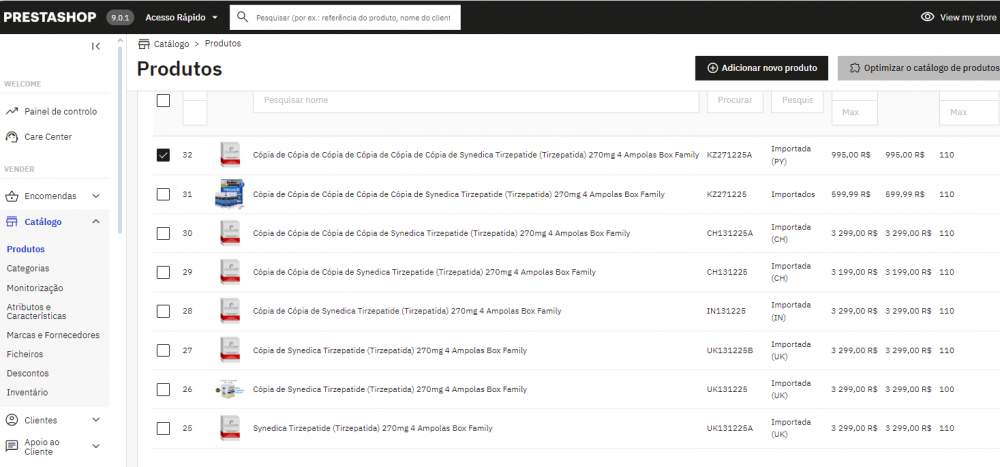Collapse the Catálogo menu chevron
The image size is (1000, 467).
(x=96, y=221)
